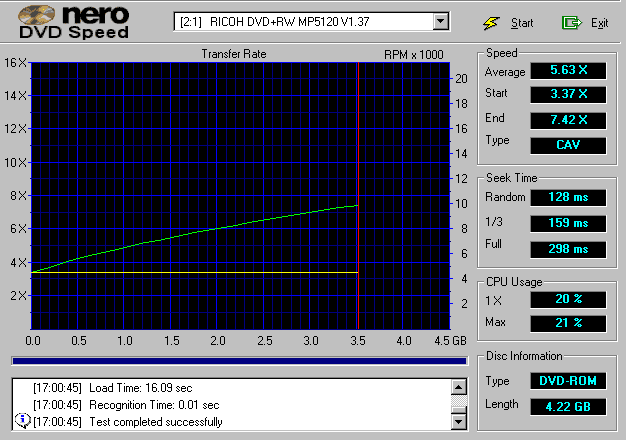626x440 pixels.
Task: Click the 4.5 GB label on the capacity axis
Action: (x=450, y=341)
